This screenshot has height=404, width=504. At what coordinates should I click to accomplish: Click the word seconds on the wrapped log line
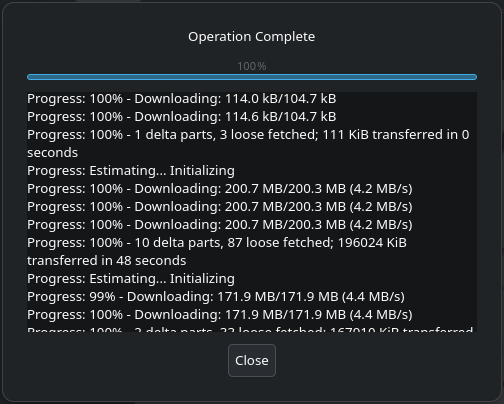coord(52,153)
